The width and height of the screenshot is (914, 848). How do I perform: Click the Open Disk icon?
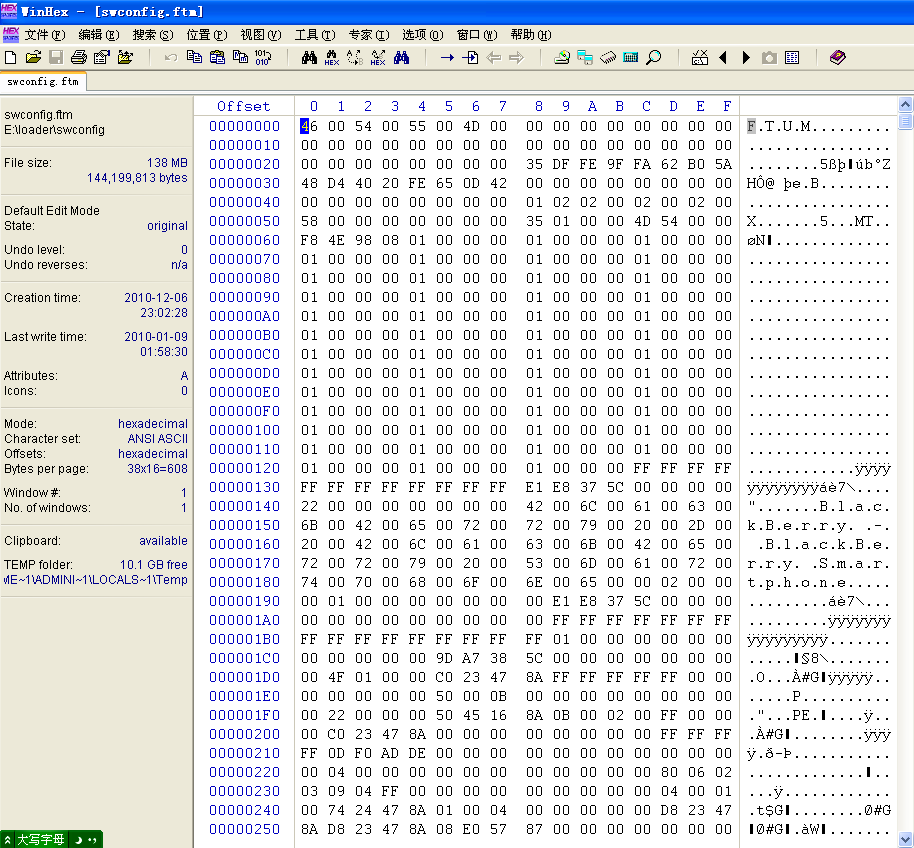coord(562,57)
